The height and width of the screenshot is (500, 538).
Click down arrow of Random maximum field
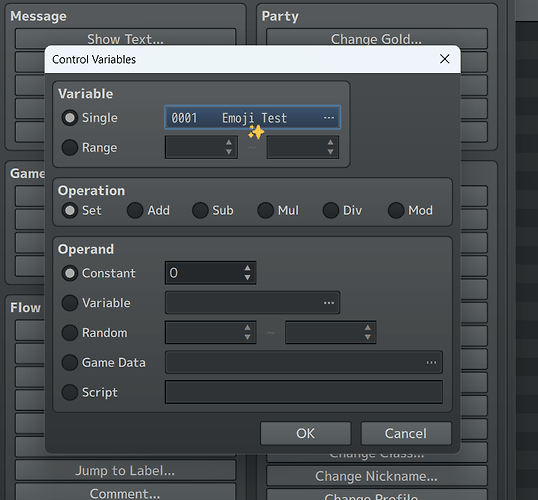tap(367, 337)
